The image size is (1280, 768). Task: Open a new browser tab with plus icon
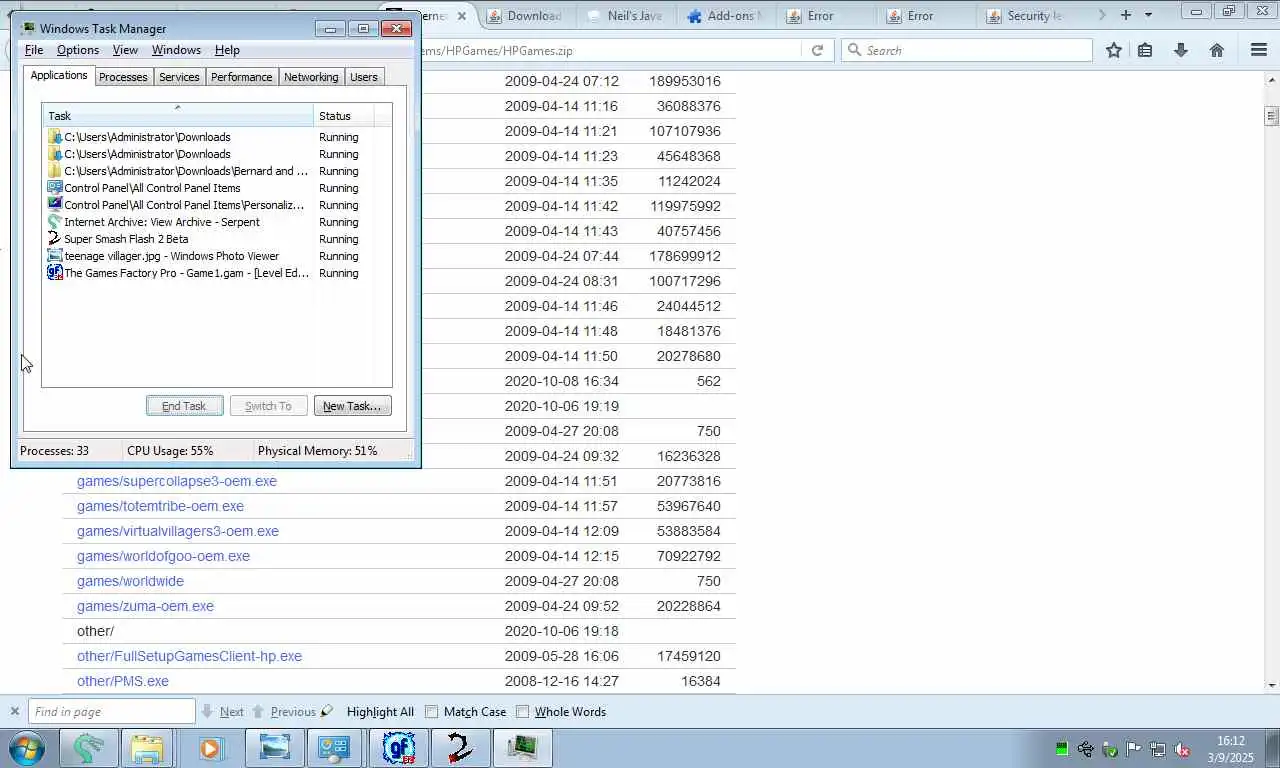[1126, 15]
